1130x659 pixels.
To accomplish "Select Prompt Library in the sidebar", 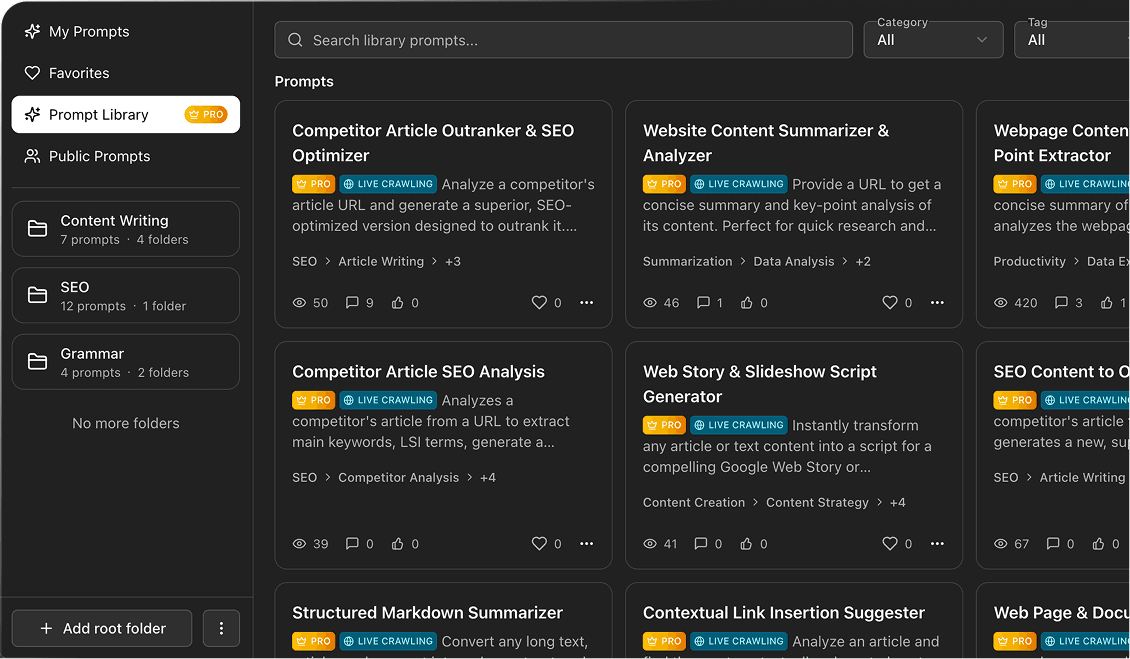I will point(125,115).
